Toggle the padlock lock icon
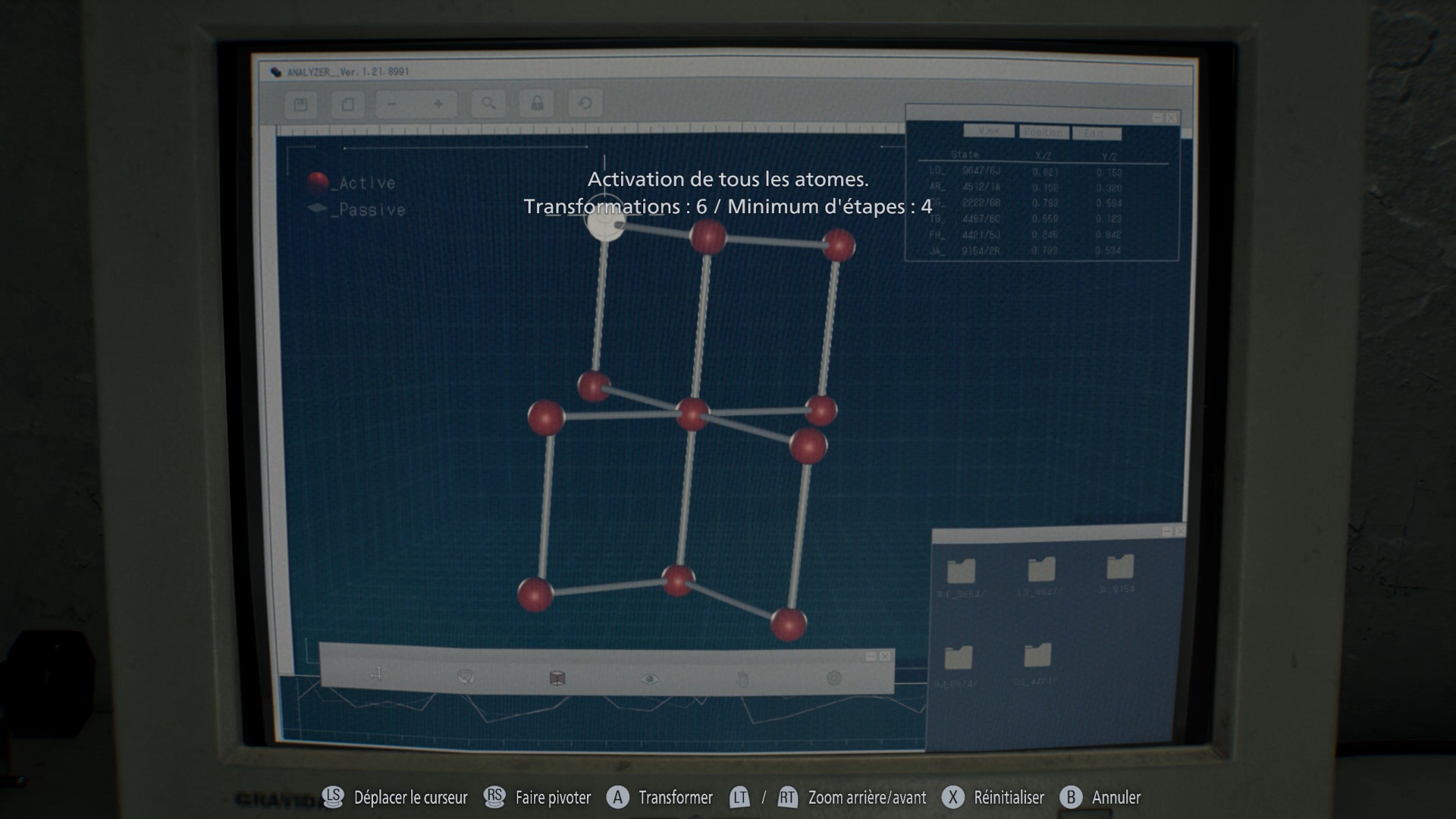The width and height of the screenshot is (1456, 819). (x=537, y=103)
